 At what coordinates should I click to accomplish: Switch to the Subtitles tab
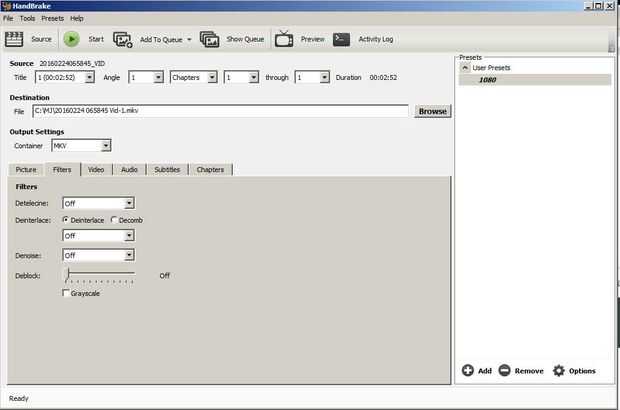[167, 170]
